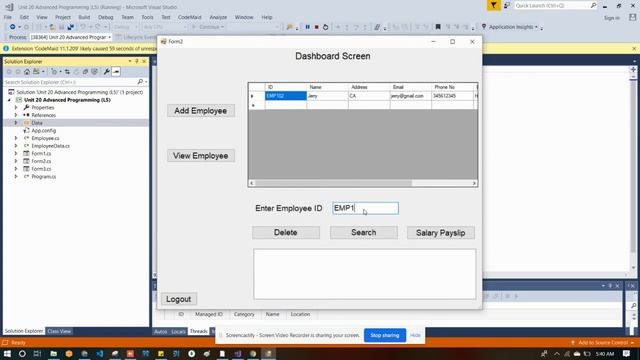Viewport: 640px width, 360px height.
Task: Click the notifications filter flag icon
Action: coord(493,5)
